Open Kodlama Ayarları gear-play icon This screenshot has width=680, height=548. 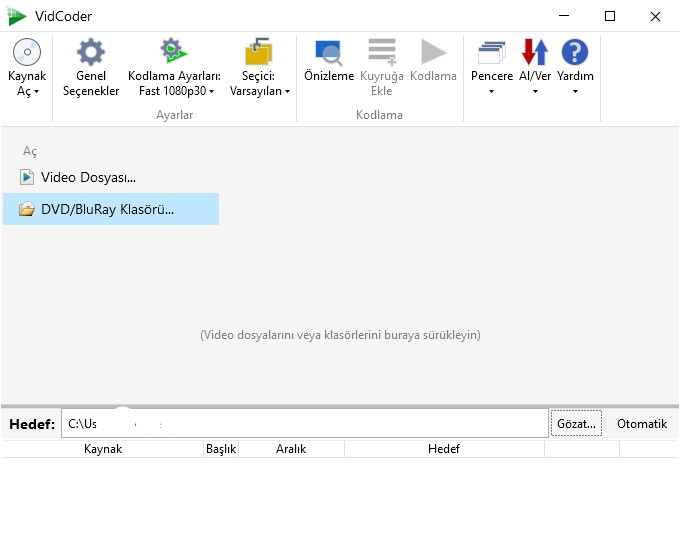[174, 50]
